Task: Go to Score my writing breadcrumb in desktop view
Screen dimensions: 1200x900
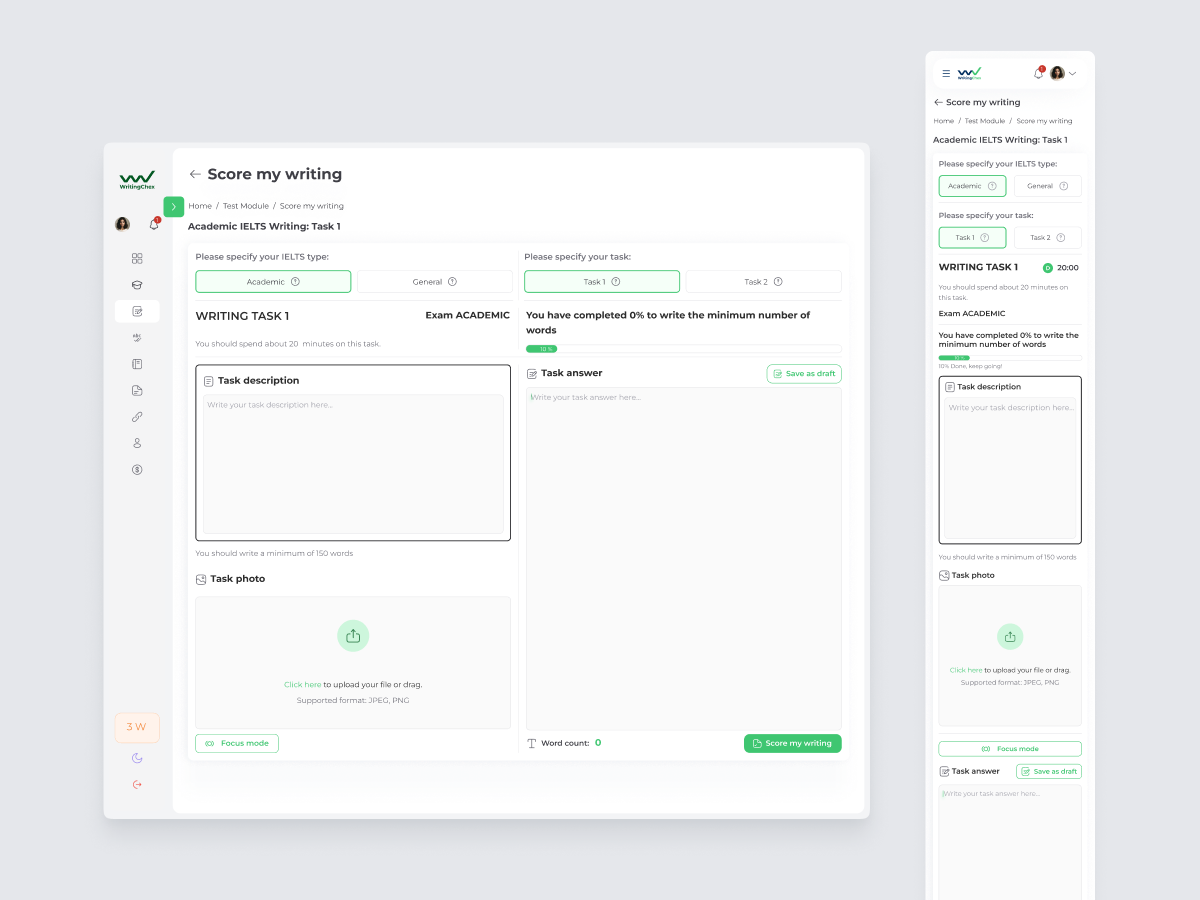Action: tap(311, 206)
